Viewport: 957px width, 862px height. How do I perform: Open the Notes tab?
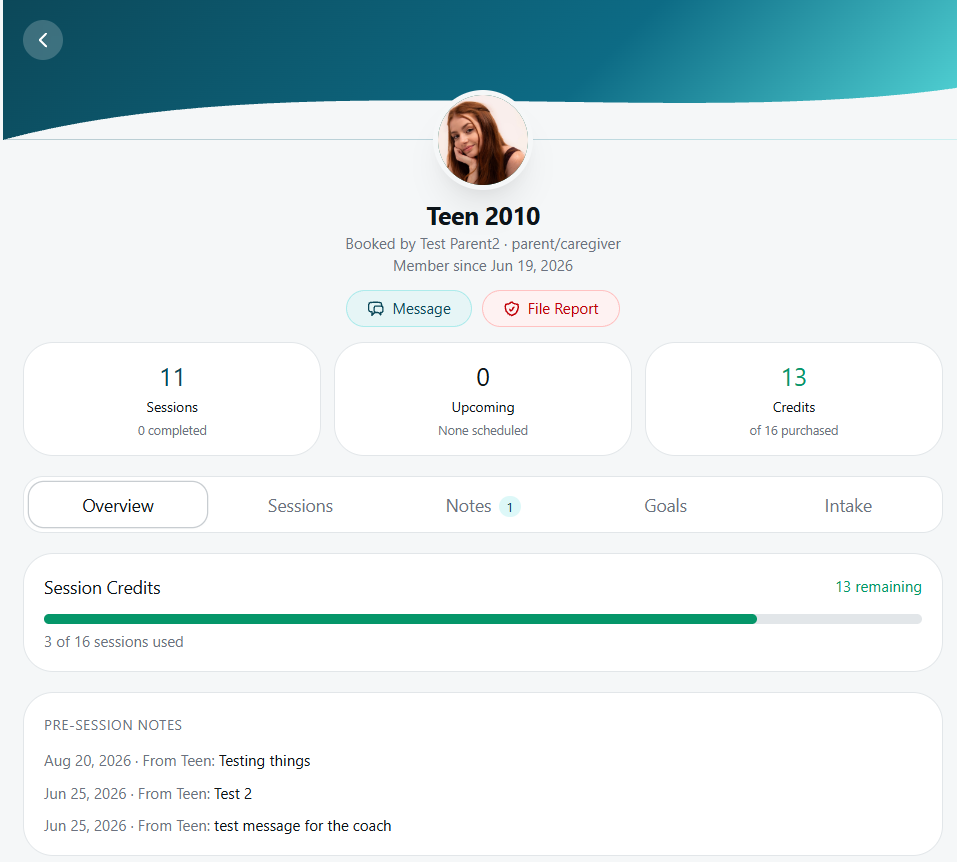tap(483, 505)
